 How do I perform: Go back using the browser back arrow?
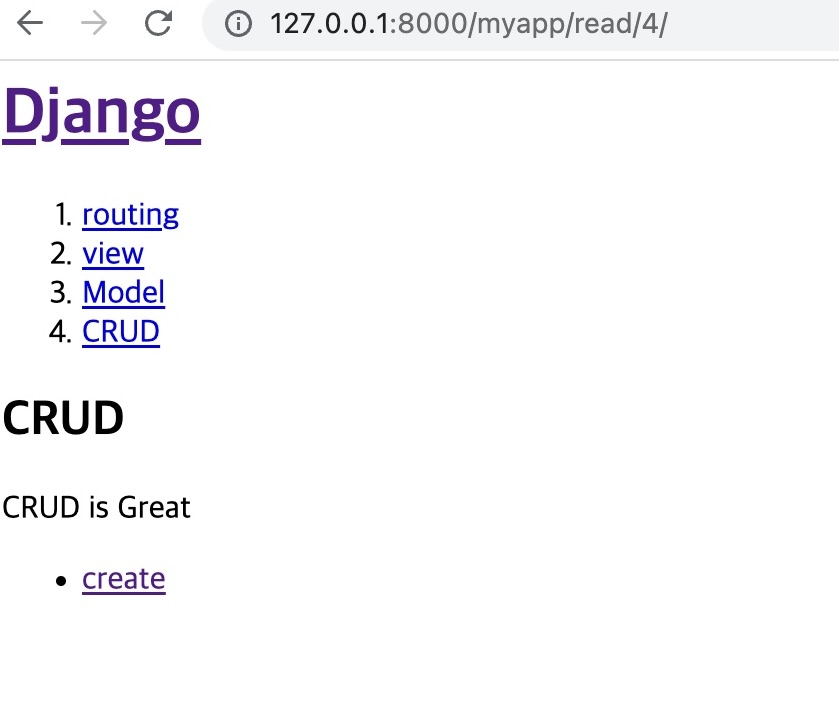pyautogui.click(x=29, y=23)
